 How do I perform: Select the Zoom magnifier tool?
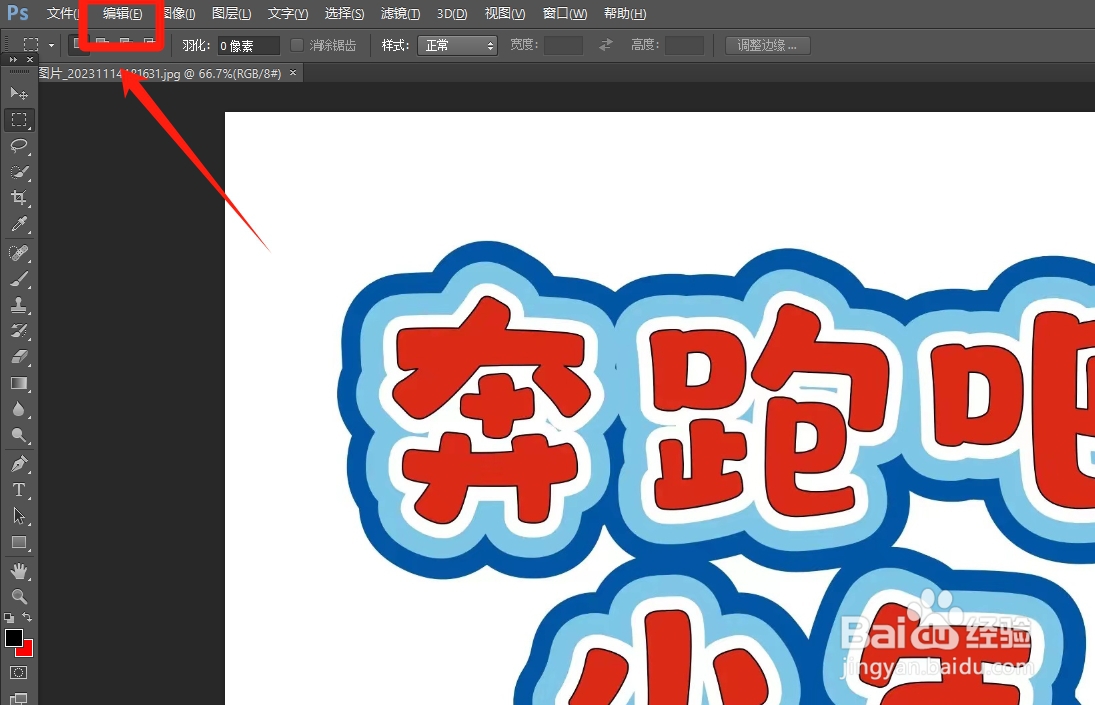[19, 597]
